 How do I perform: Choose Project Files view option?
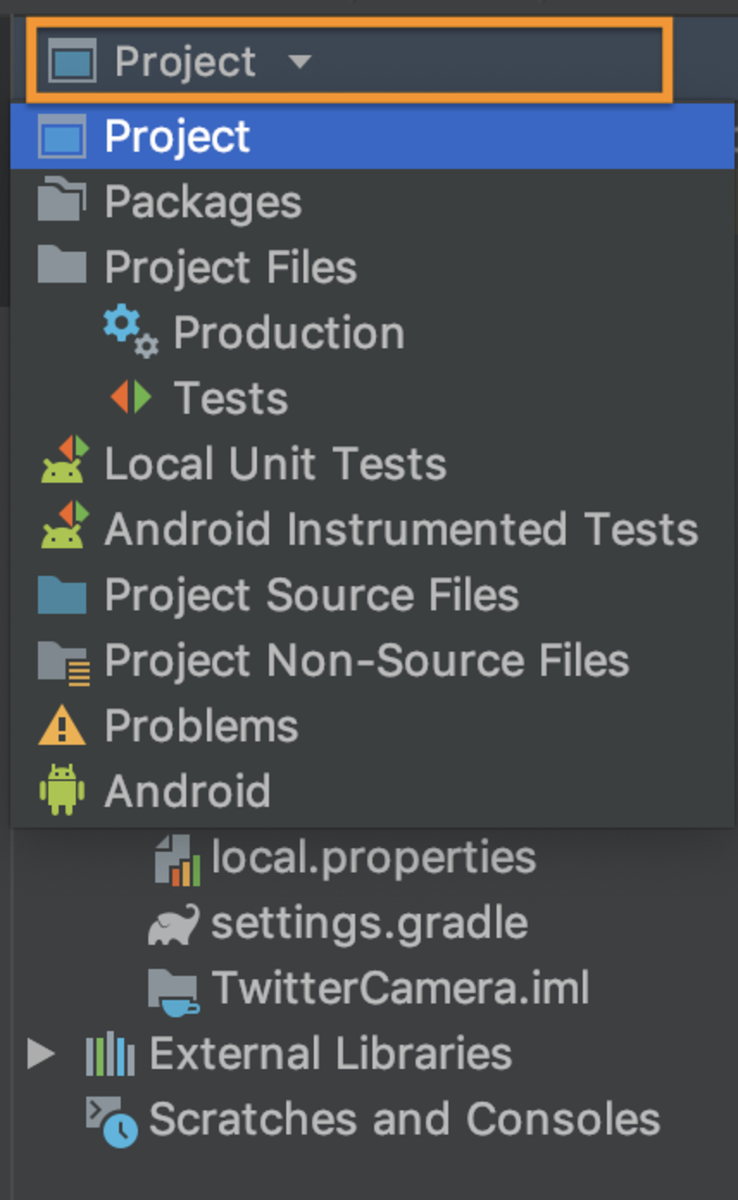click(230, 268)
